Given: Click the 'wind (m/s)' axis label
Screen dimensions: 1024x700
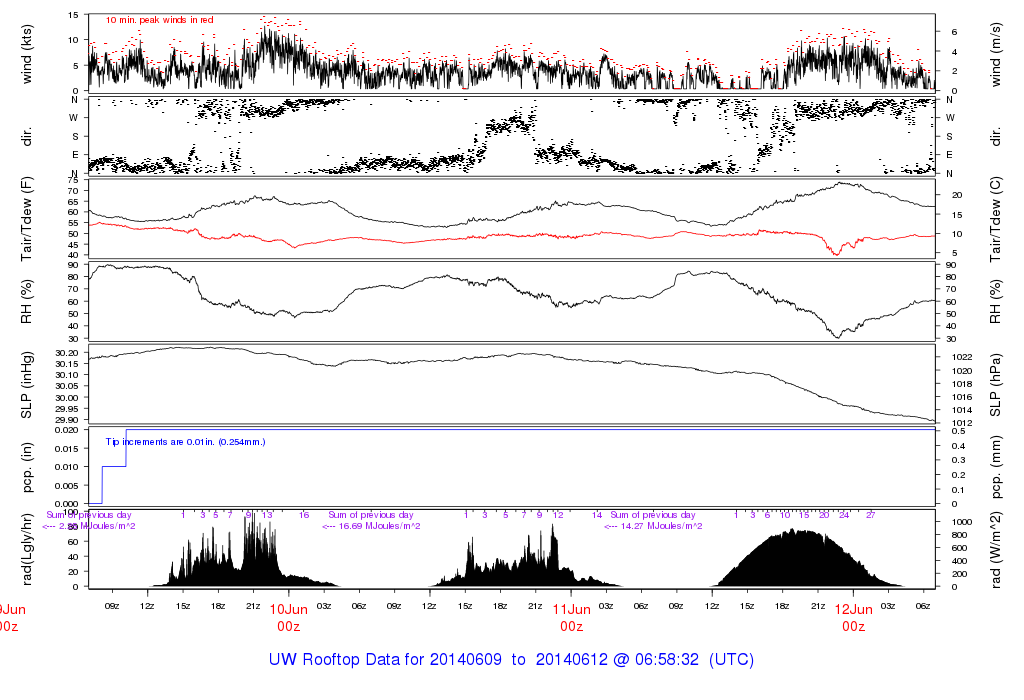Looking at the screenshot, I should (x=995, y=54).
